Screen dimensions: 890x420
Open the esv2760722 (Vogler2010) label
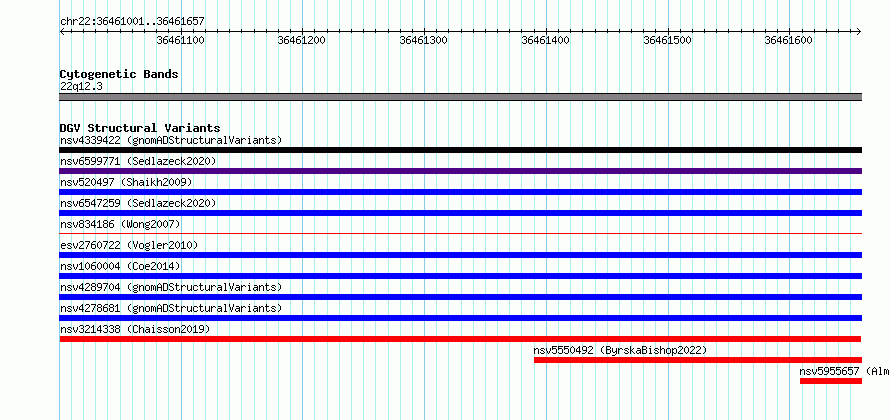129,245
